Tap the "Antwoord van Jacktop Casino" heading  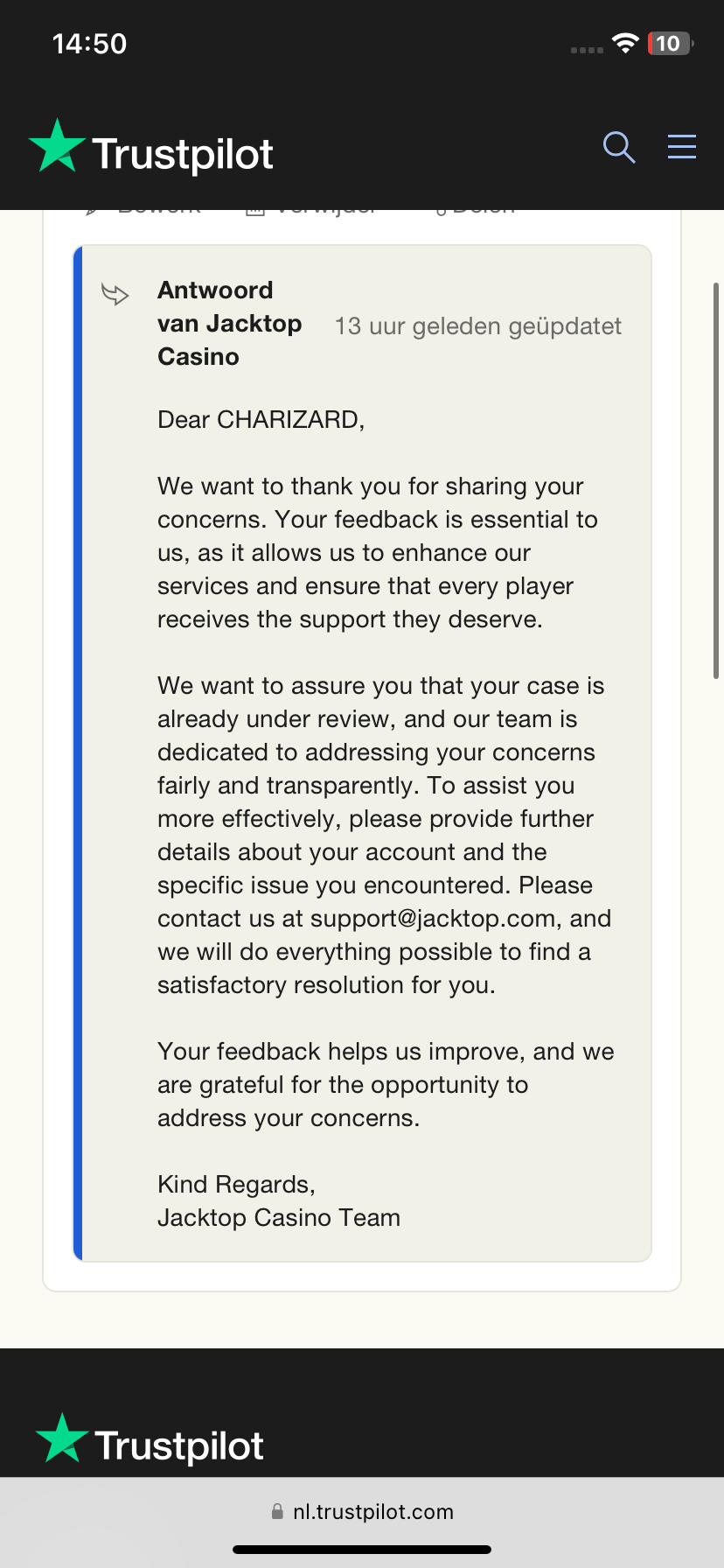pyautogui.click(x=229, y=324)
